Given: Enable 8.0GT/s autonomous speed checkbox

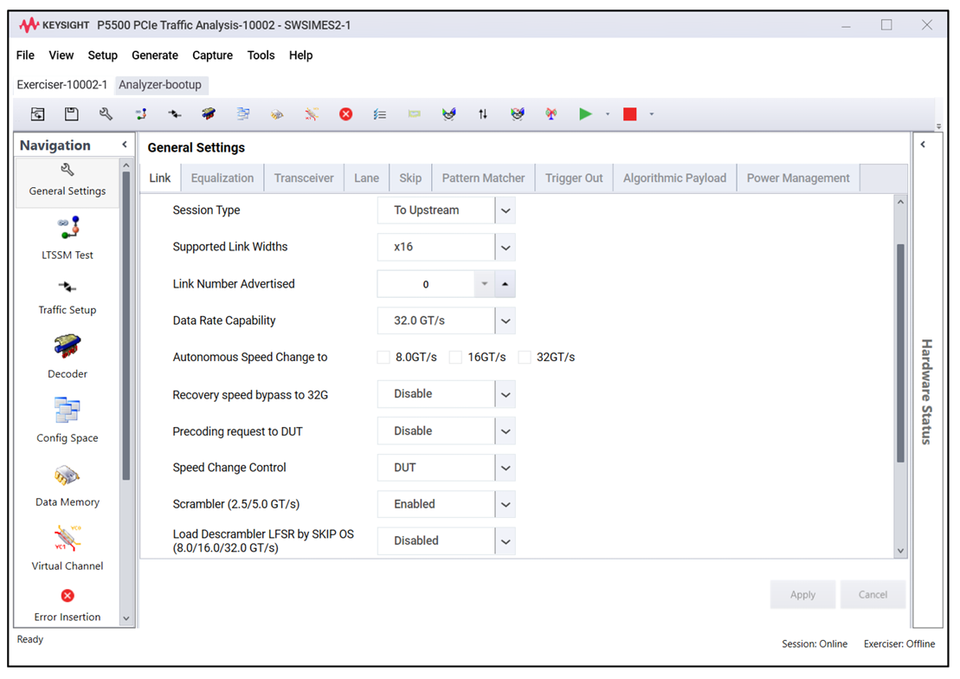Looking at the screenshot, I should click(383, 357).
